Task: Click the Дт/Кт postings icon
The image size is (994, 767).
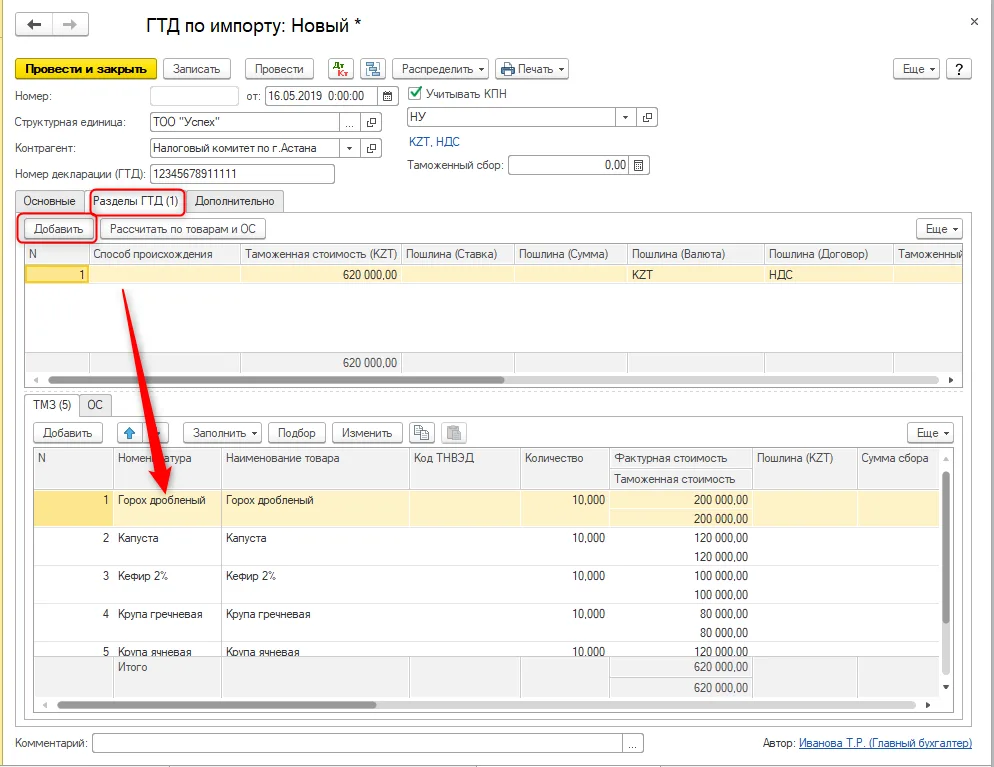Action: coord(341,69)
